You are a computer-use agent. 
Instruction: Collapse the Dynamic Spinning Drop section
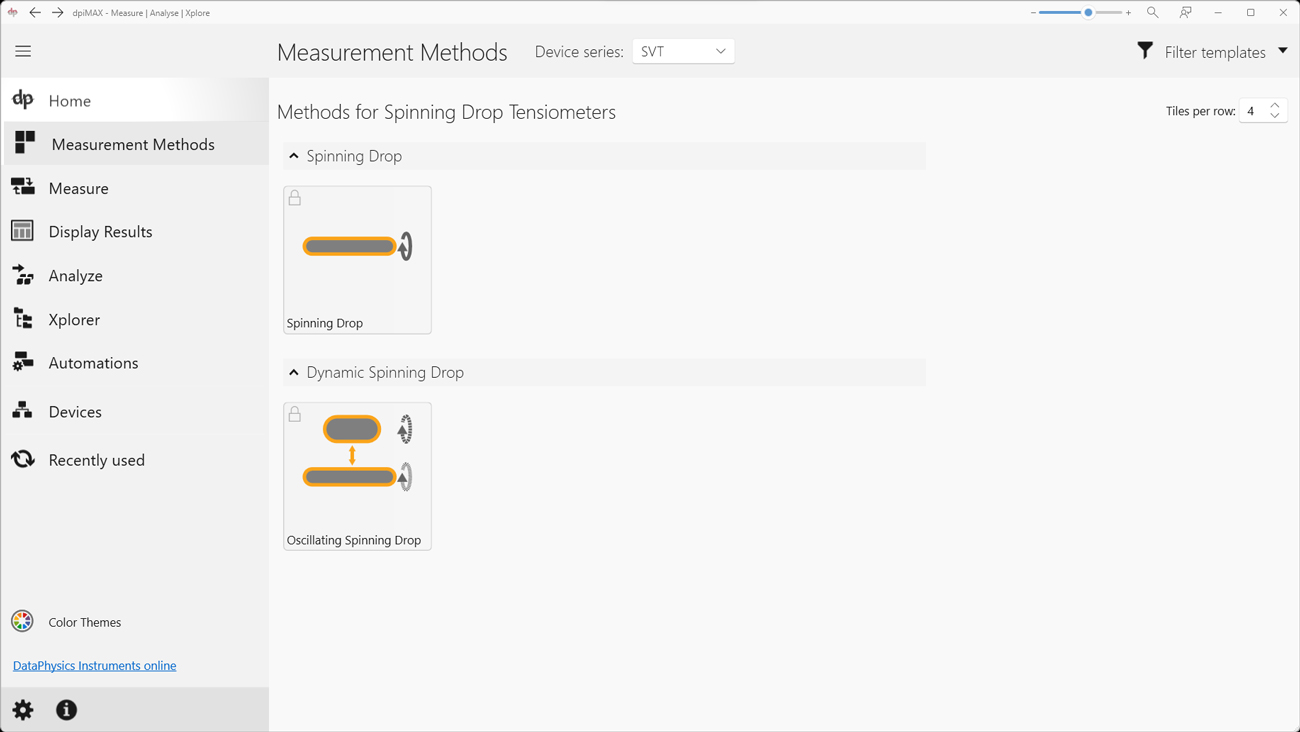click(294, 373)
